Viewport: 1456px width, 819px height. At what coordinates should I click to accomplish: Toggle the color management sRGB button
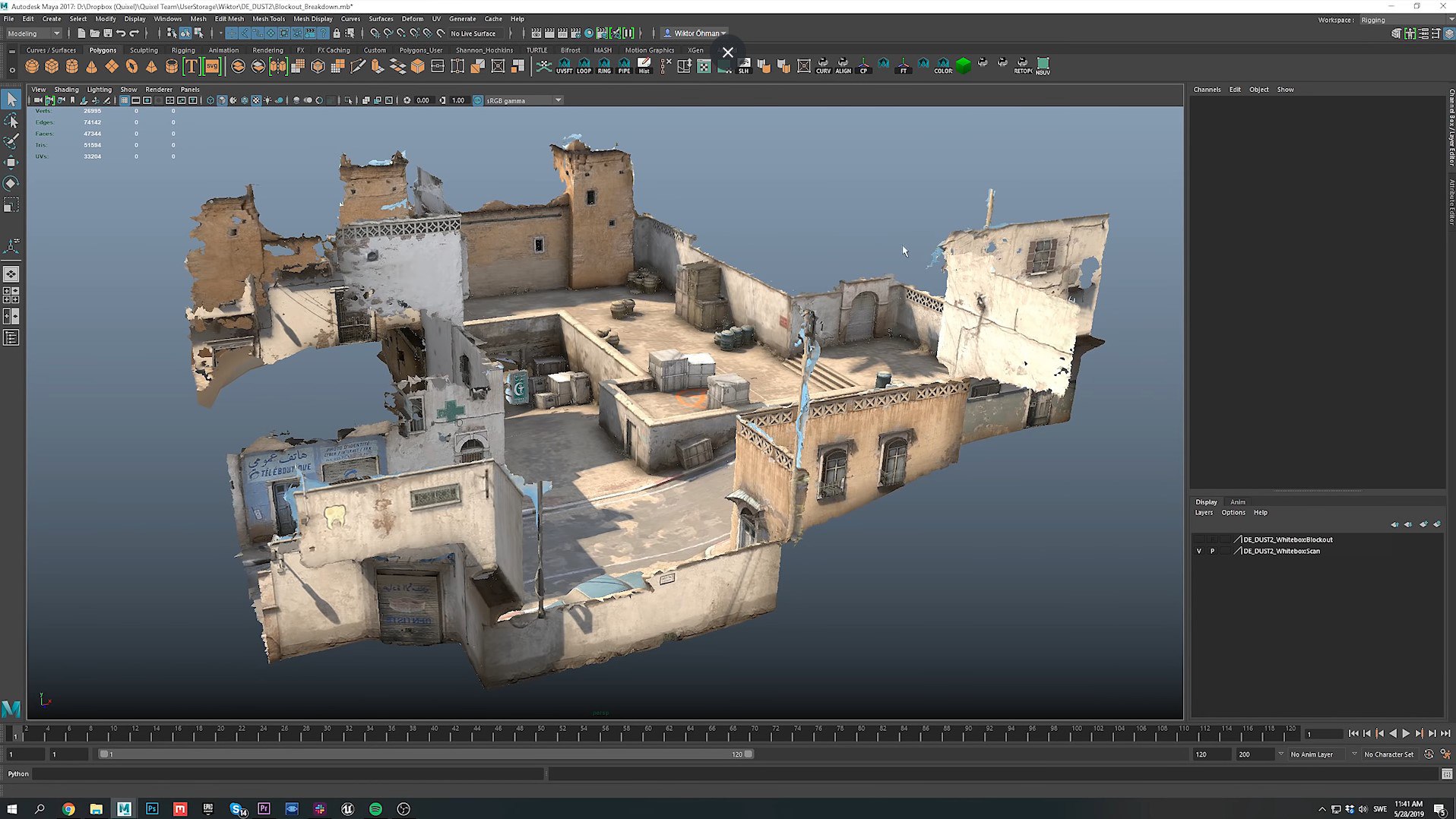click(x=478, y=100)
